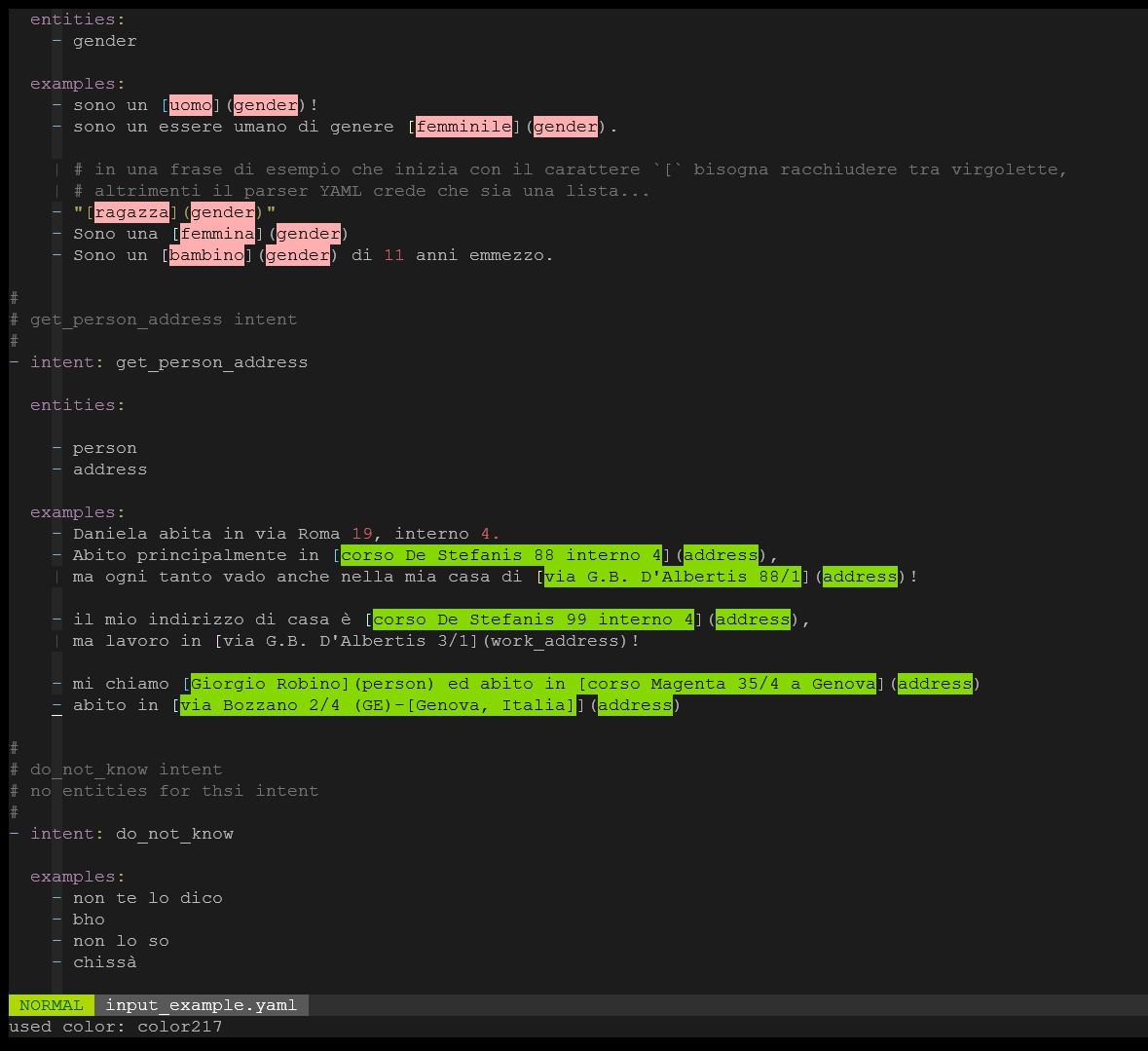The image size is (1148, 1051).
Task: Click the highlighted word 'femmina'
Action: click(x=217, y=234)
